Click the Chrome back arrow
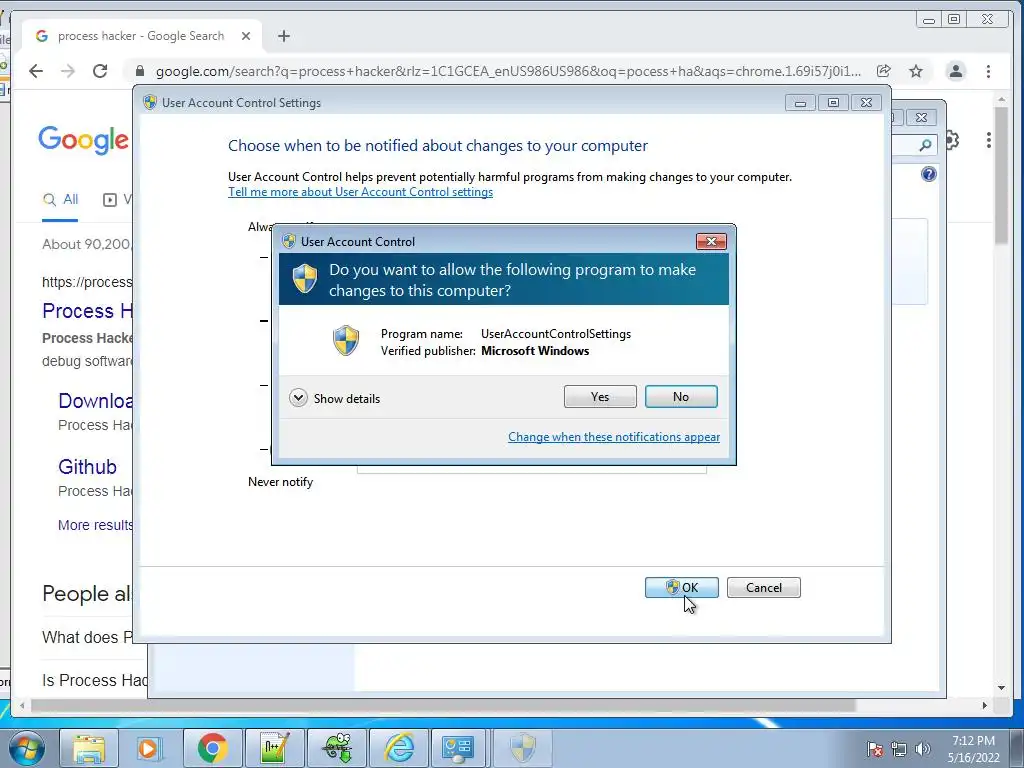 pyautogui.click(x=36, y=71)
